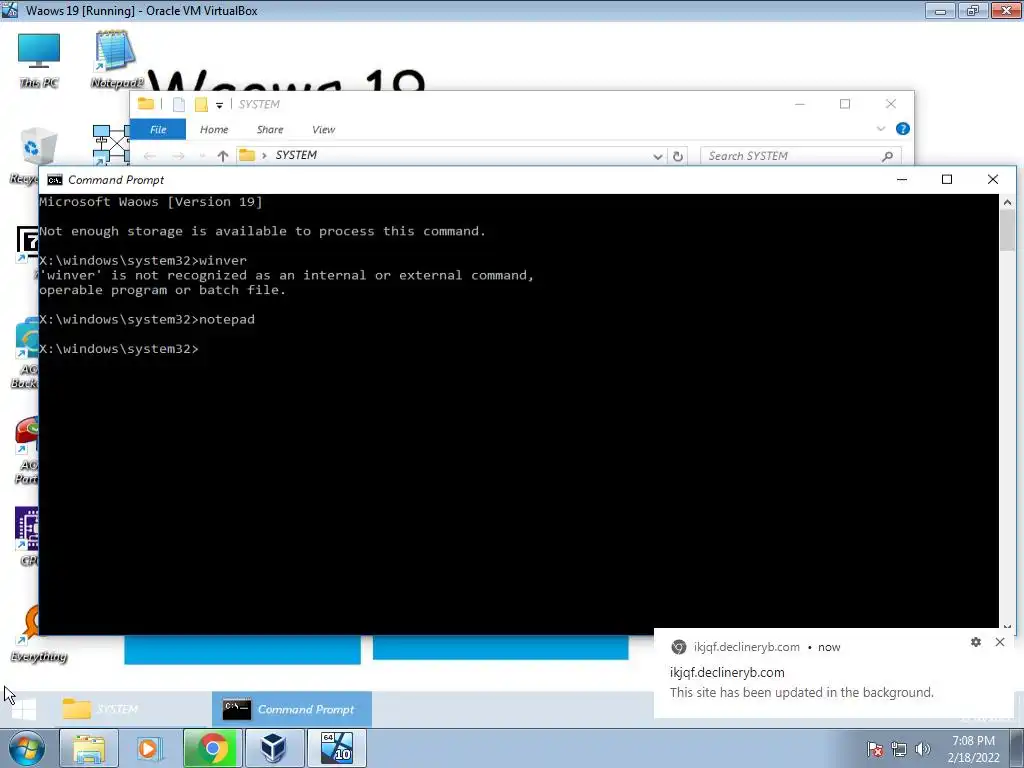Open Google Chrome from taskbar
The image size is (1024, 768).
(x=212, y=748)
